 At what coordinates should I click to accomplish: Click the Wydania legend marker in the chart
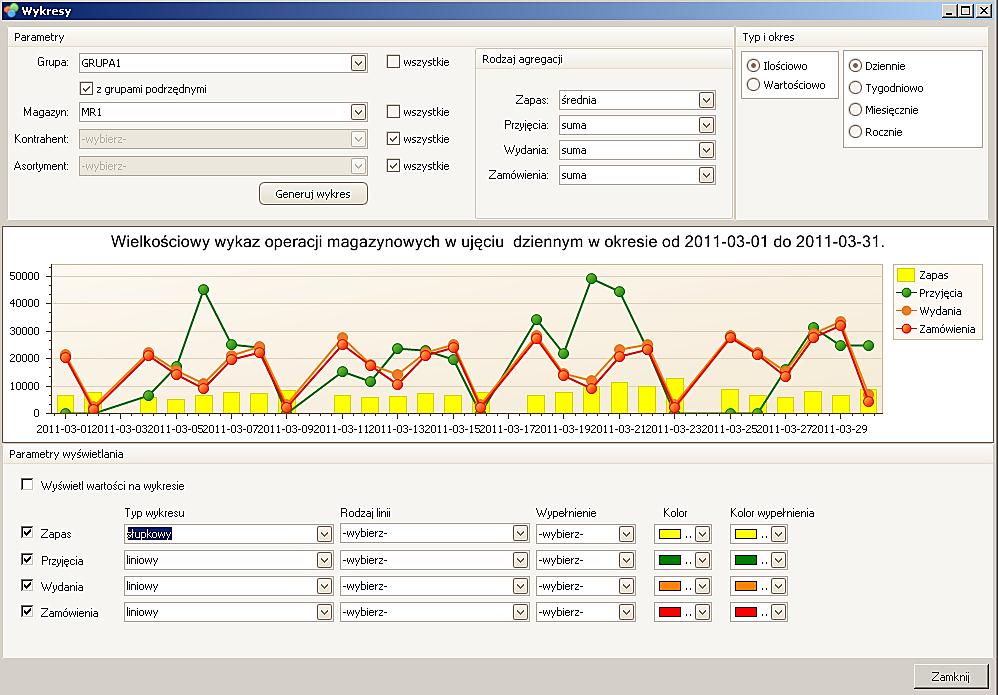coord(906,311)
